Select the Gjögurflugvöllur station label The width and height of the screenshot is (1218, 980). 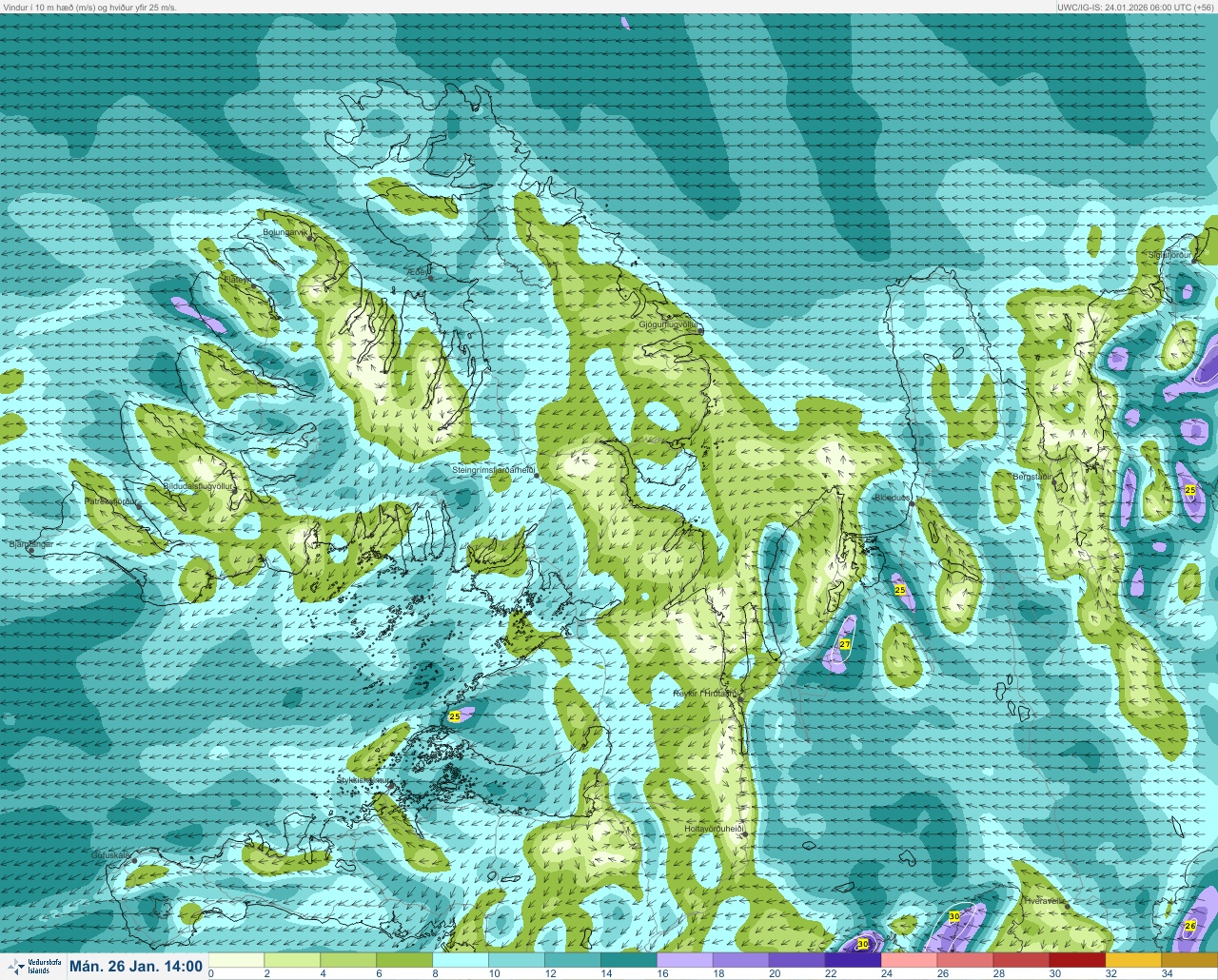pyautogui.click(x=669, y=324)
